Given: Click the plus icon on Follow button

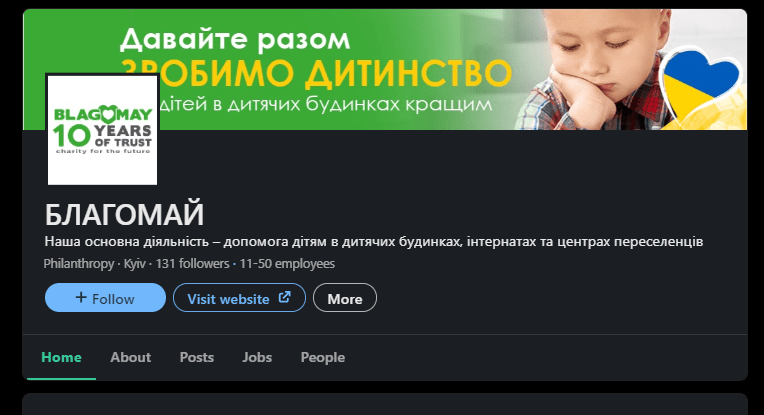Looking at the screenshot, I should click(81, 297).
